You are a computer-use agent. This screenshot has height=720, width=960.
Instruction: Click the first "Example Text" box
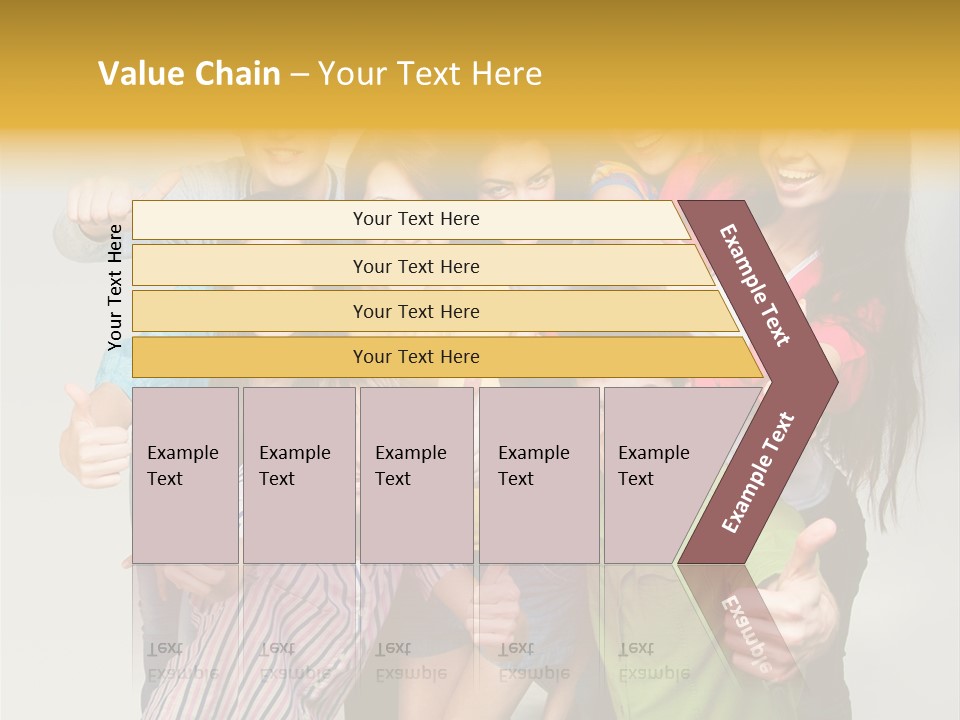185,475
